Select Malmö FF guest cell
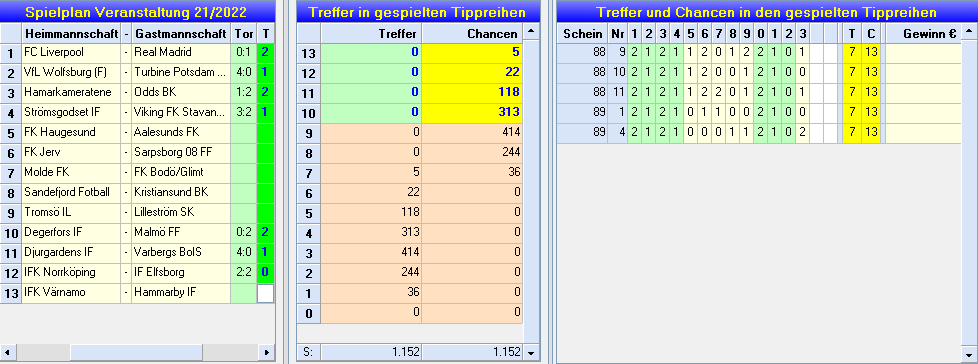The image size is (978, 364). click(181, 232)
